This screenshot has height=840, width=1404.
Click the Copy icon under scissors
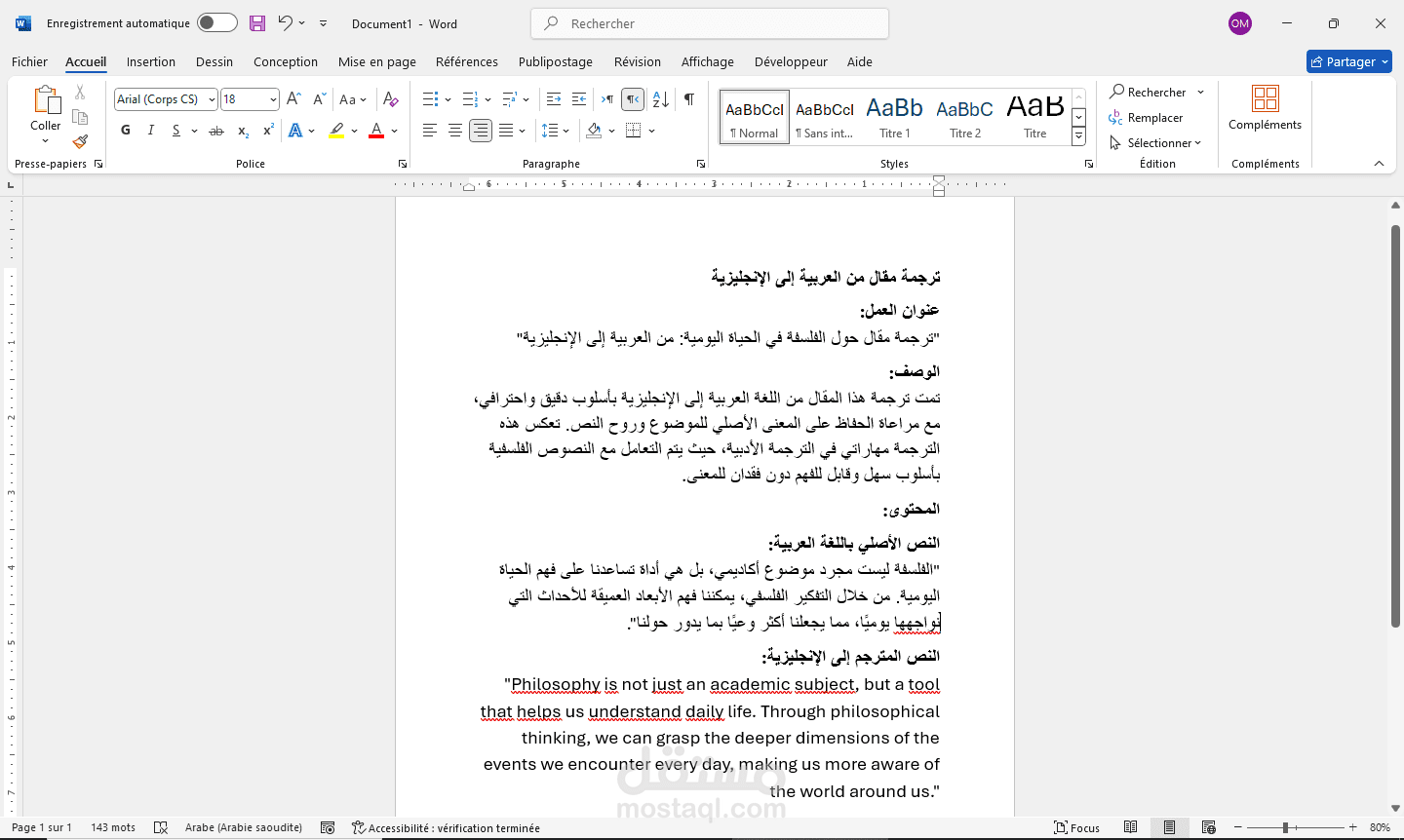pos(80,117)
